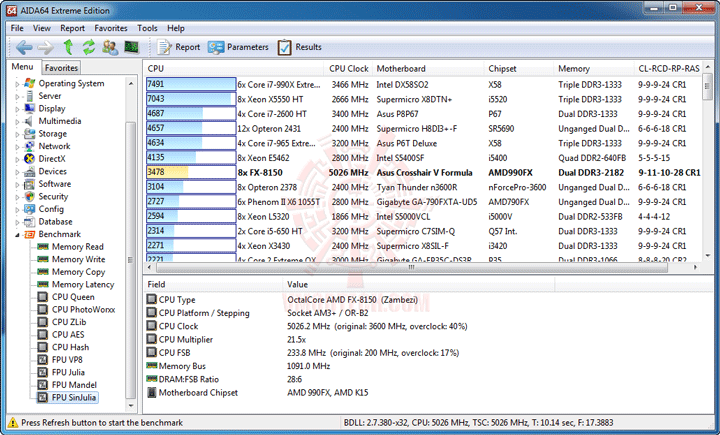
Task: Show the benchmark Results
Action: point(299,47)
